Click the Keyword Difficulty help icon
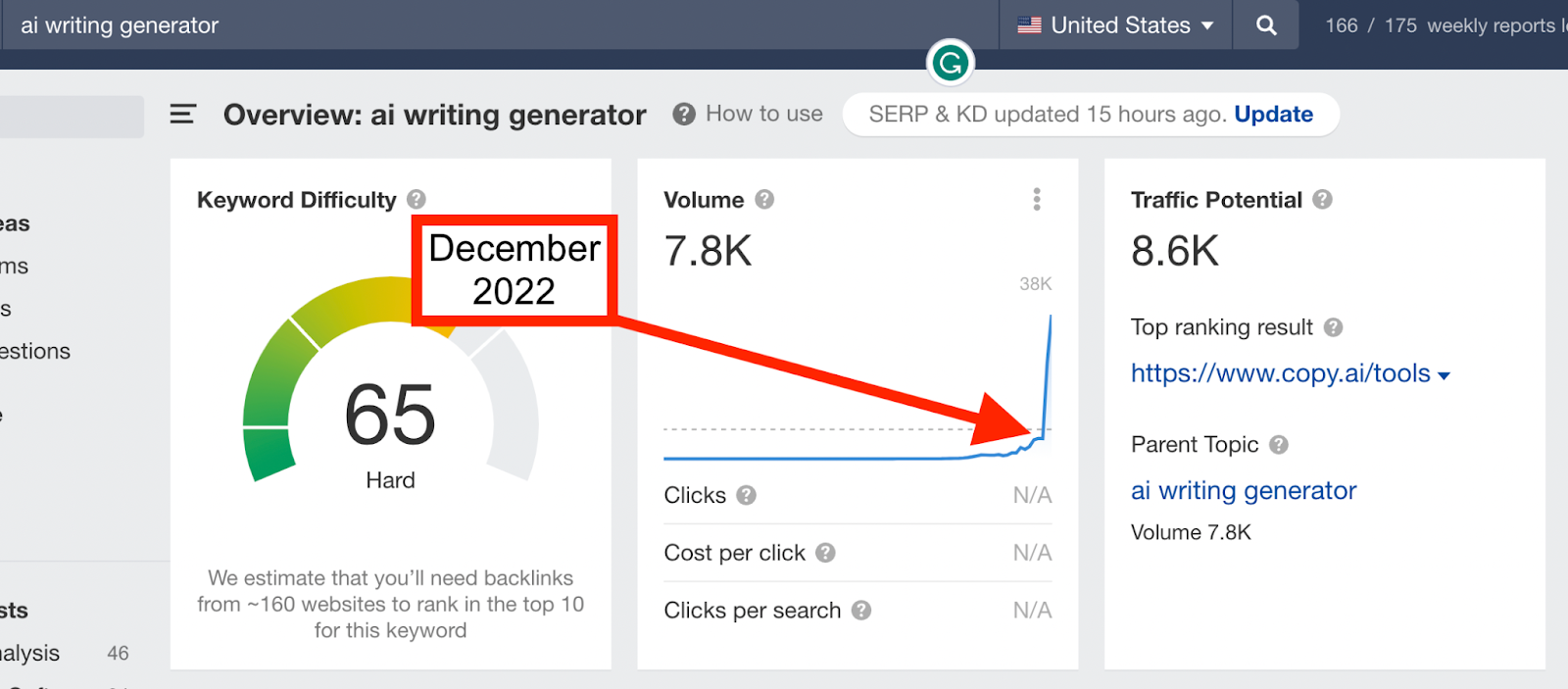This screenshot has height=689, width=1568. pos(416,200)
